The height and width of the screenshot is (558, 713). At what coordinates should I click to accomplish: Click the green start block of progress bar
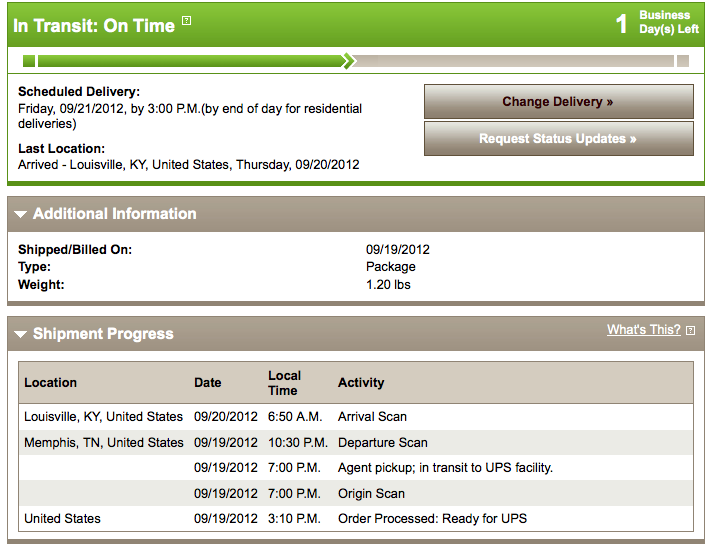29,61
